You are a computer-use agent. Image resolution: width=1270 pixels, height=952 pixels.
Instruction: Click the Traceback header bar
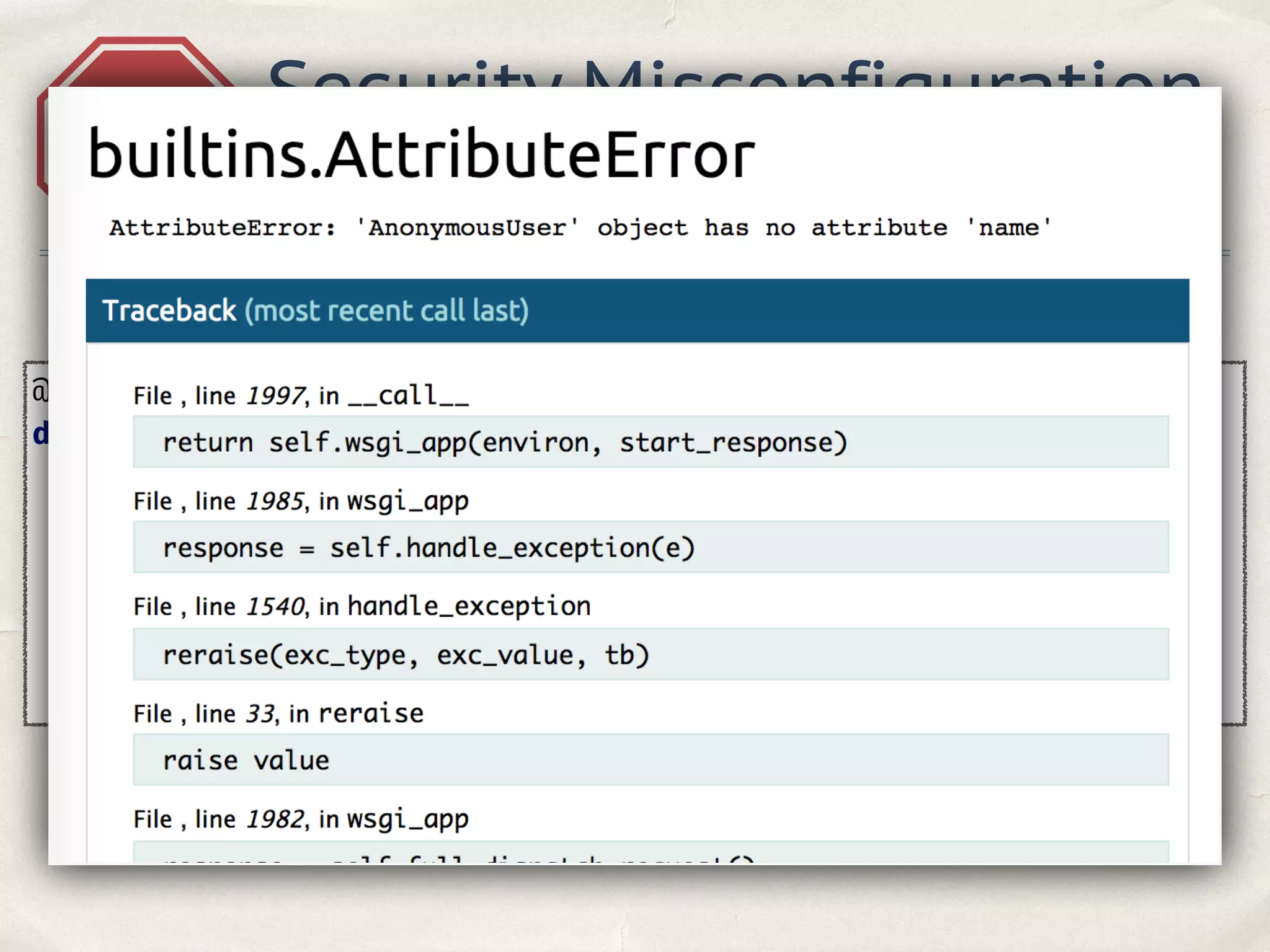pyautogui.click(x=806, y=311)
